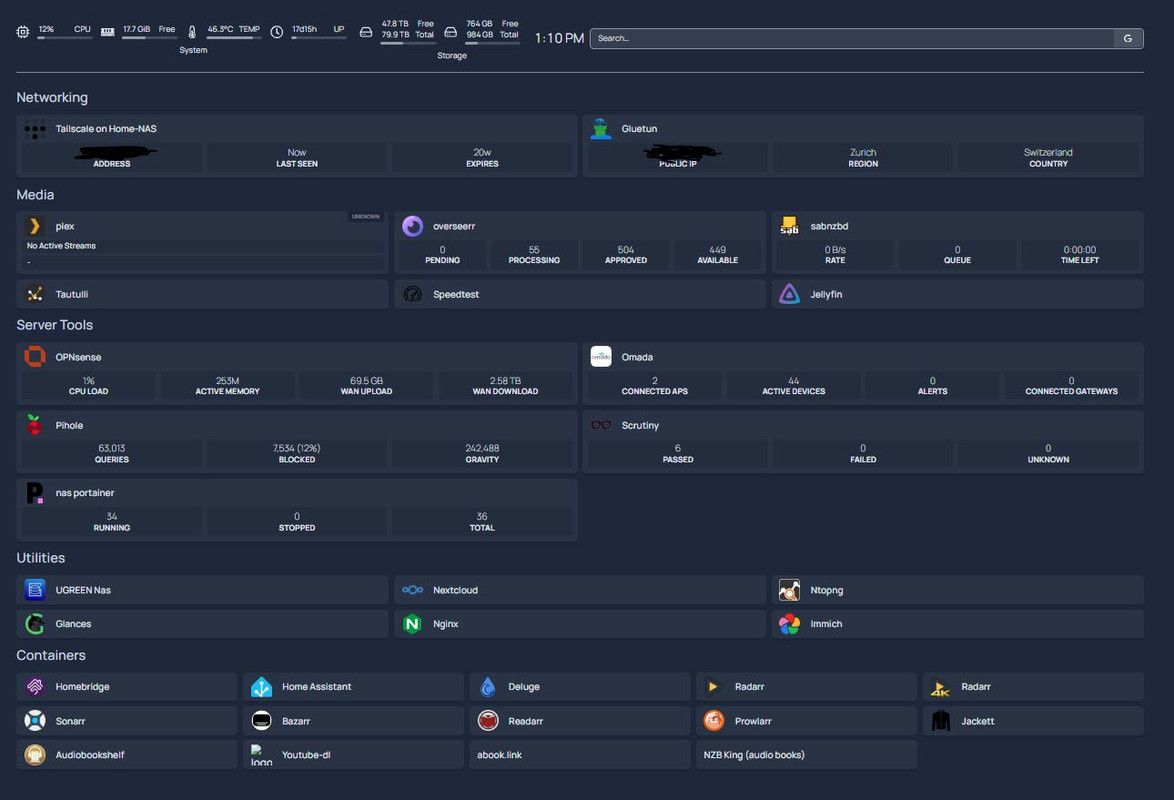
Task: Click the Nginx green N icon
Action: point(413,623)
